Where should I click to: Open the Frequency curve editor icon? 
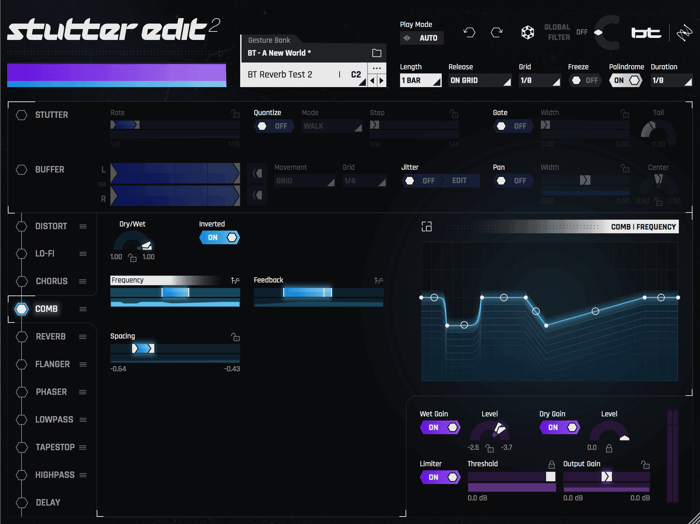(x=235, y=280)
